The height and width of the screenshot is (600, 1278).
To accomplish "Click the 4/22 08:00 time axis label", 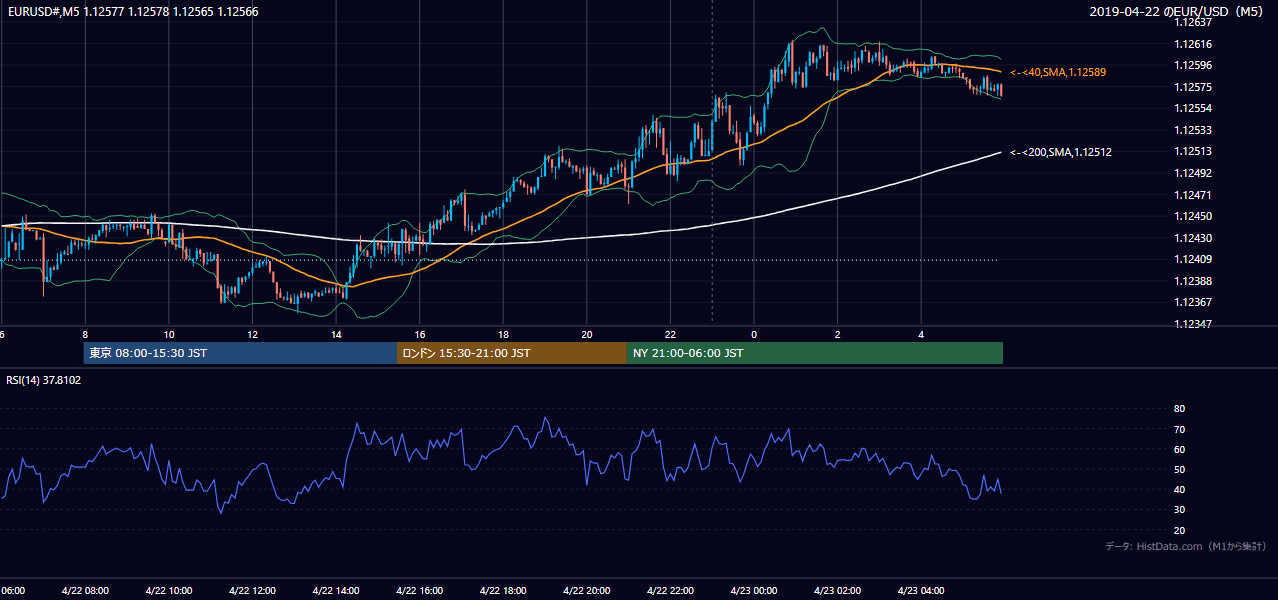I will click(86, 591).
